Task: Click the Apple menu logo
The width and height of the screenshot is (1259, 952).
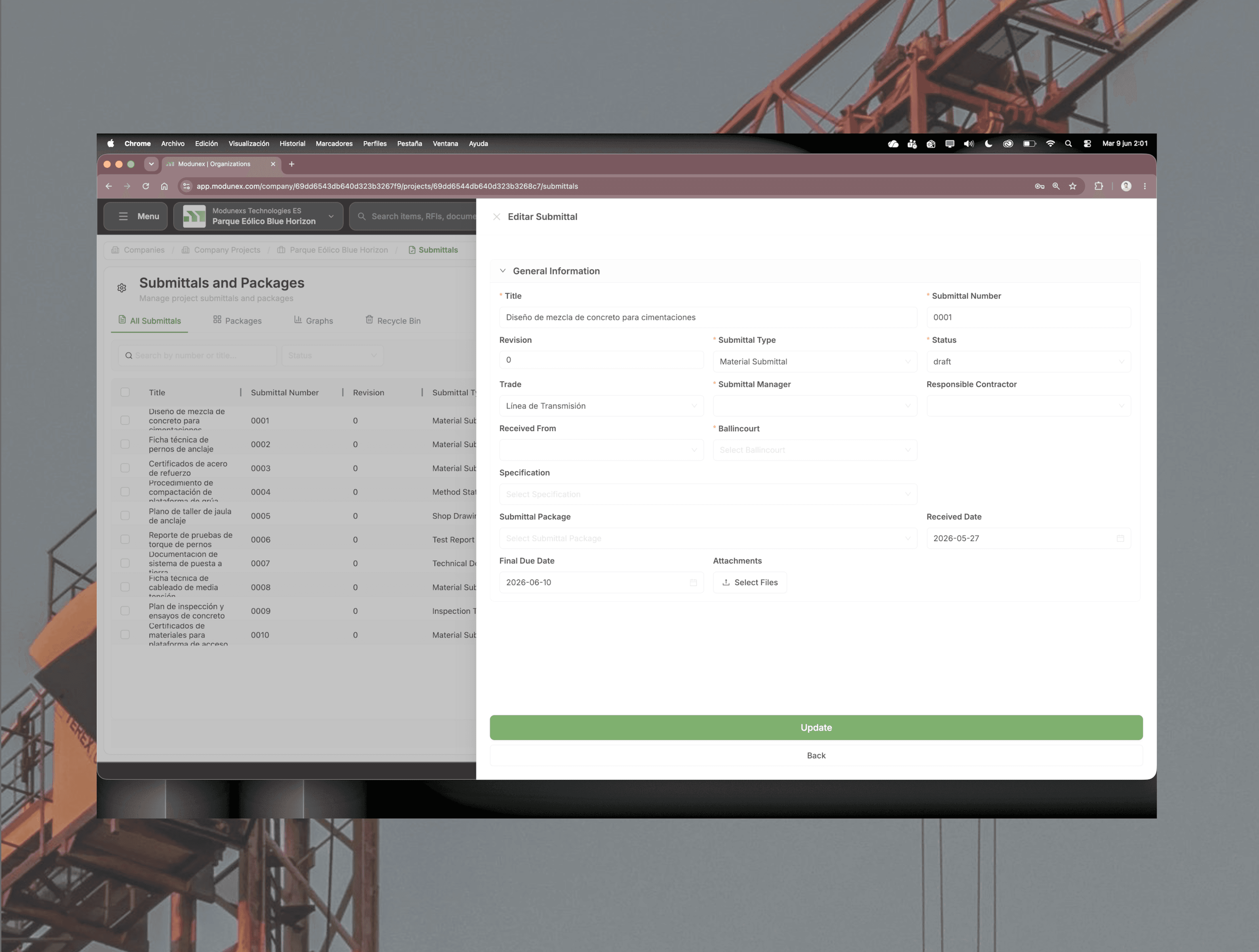Action: click(110, 144)
